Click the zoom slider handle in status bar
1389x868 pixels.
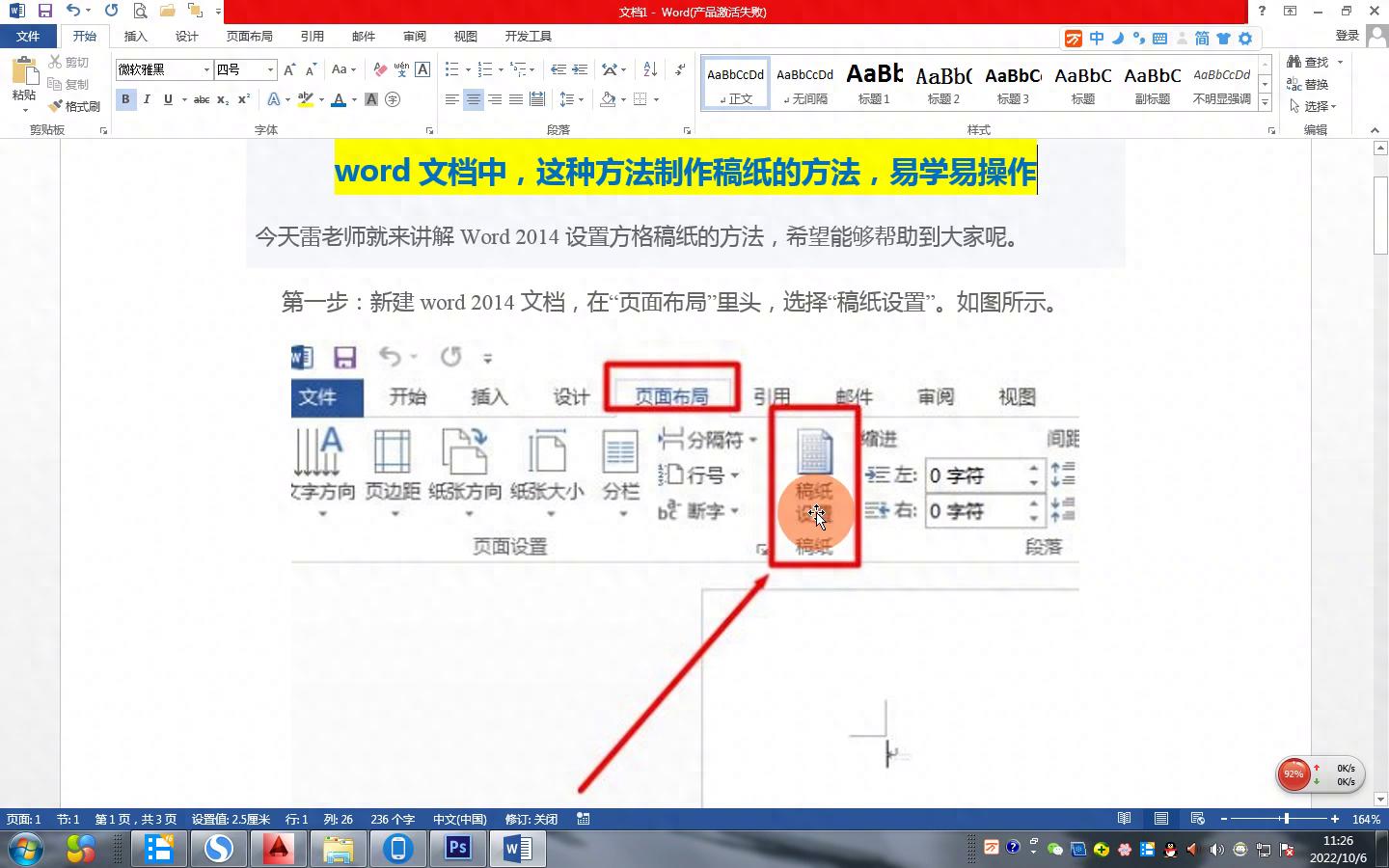(x=1286, y=819)
